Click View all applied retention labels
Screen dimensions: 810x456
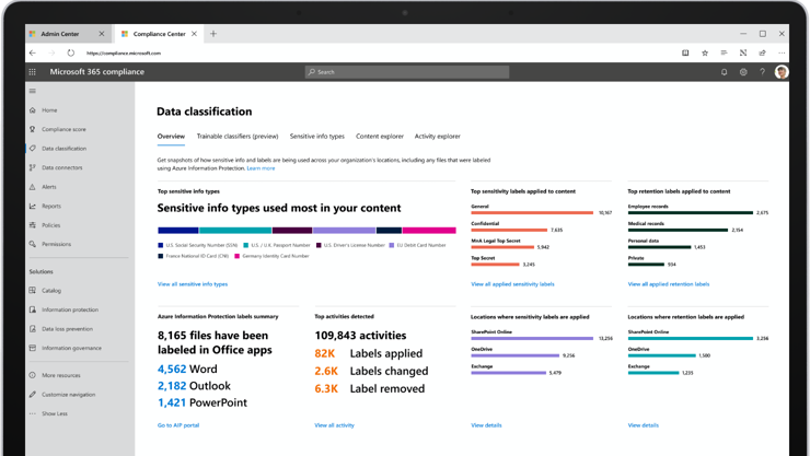click(x=668, y=284)
